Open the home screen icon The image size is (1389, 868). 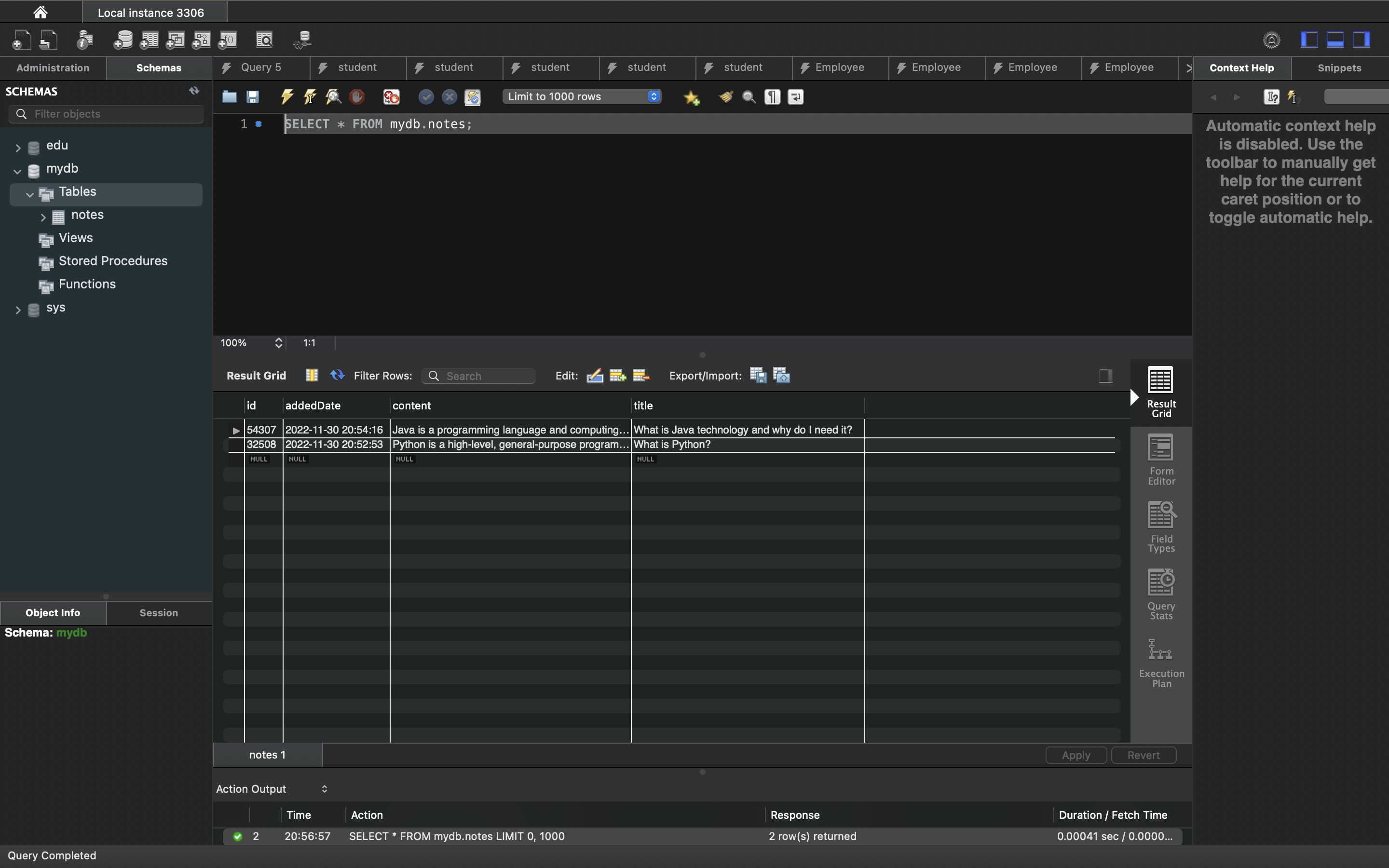point(40,12)
